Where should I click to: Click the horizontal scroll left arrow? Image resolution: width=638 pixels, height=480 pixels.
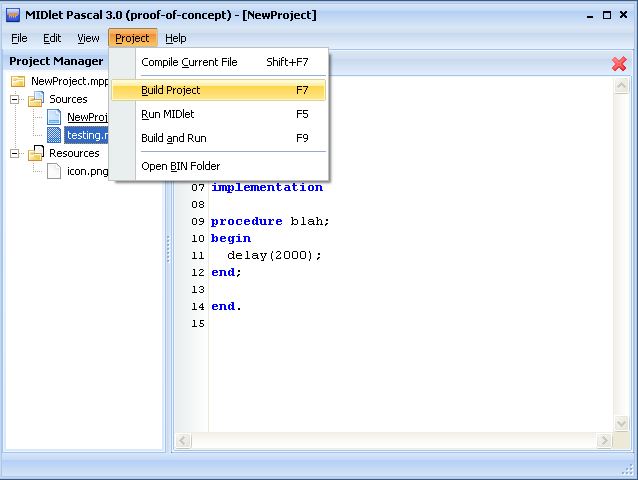click(183, 441)
